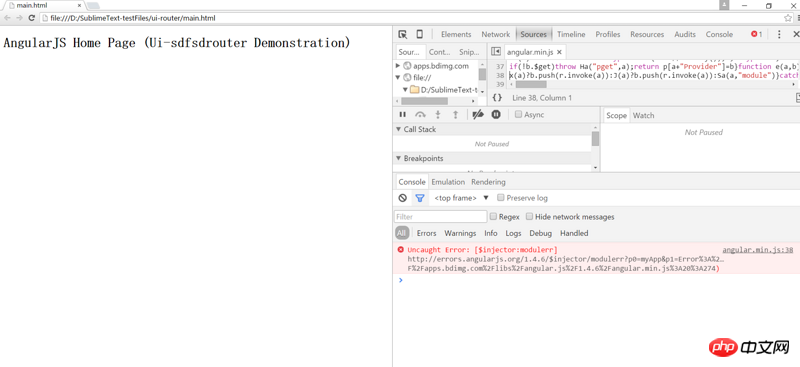Enable Regex filter checkbox
Image resolution: width=800 pixels, height=367 pixels.
pyautogui.click(x=493, y=216)
